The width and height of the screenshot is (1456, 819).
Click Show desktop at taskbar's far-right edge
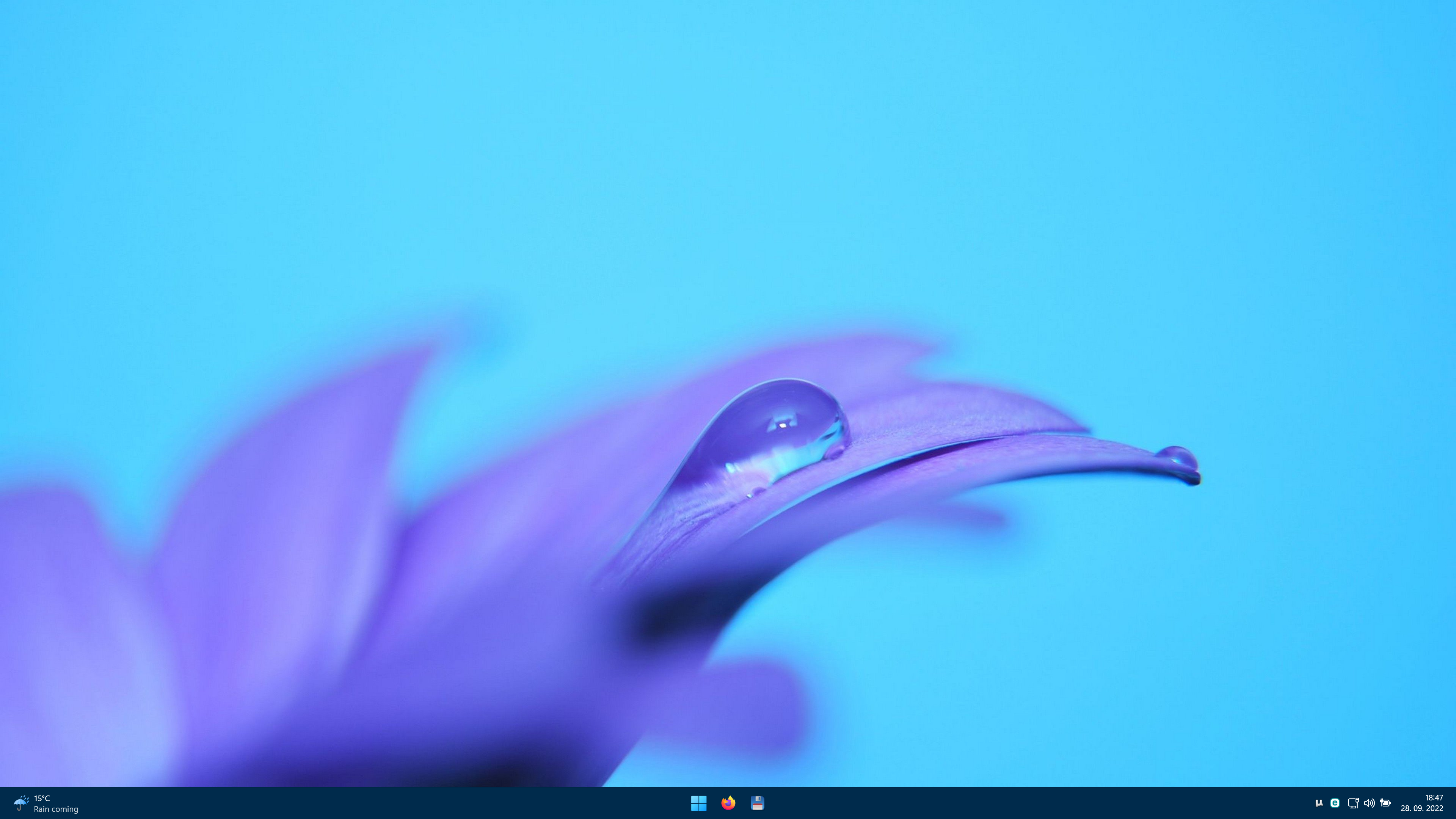1454,803
